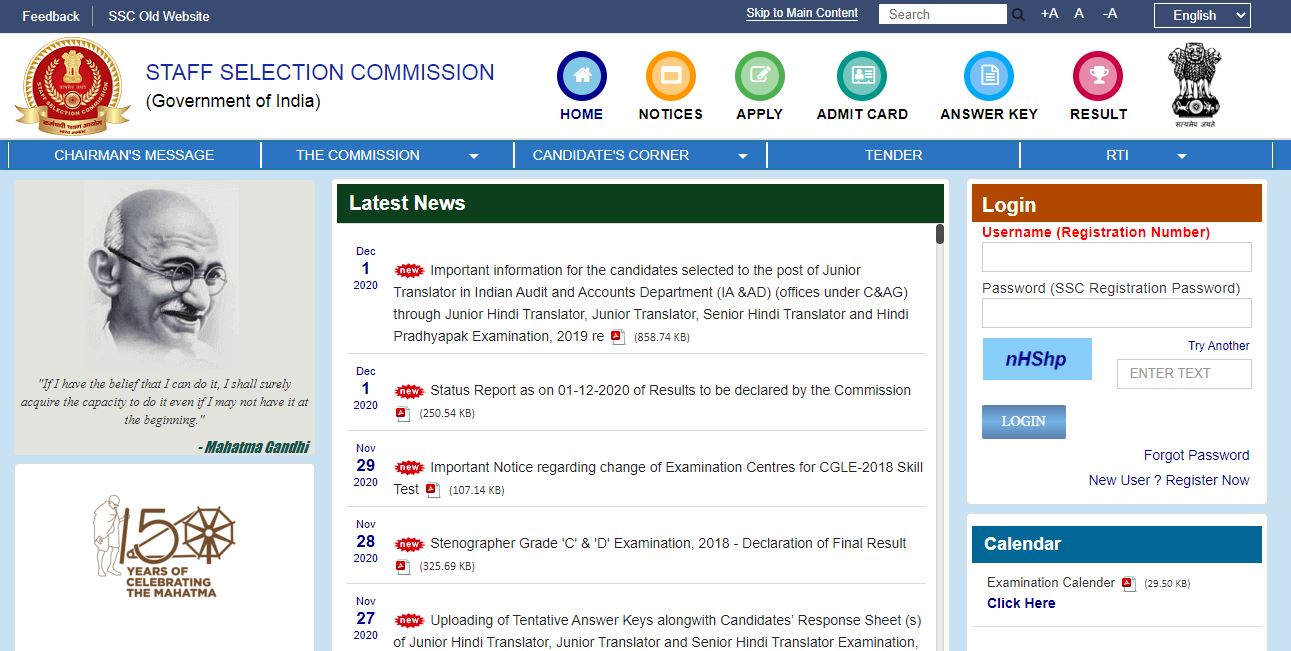
Task: Click the national emblem of India image
Action: click(1194, 86)
